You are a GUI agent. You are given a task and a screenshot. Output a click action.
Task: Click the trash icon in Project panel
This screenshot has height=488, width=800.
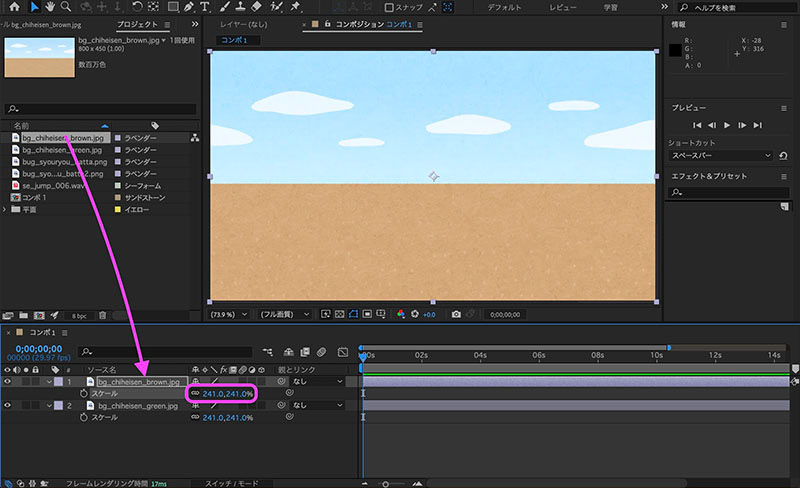click(x=102, y=315)
